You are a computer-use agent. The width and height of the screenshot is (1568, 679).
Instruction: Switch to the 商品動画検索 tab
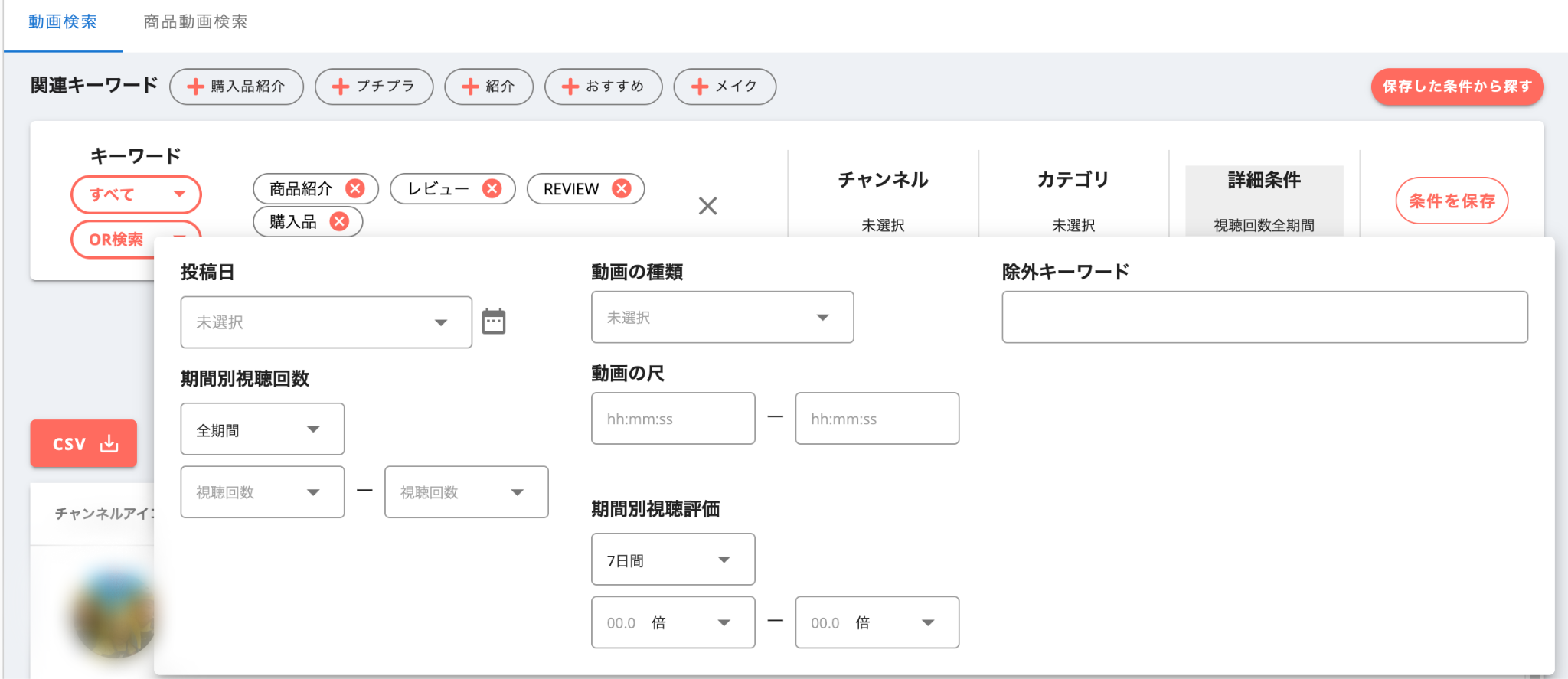click(x=195, y=22)
